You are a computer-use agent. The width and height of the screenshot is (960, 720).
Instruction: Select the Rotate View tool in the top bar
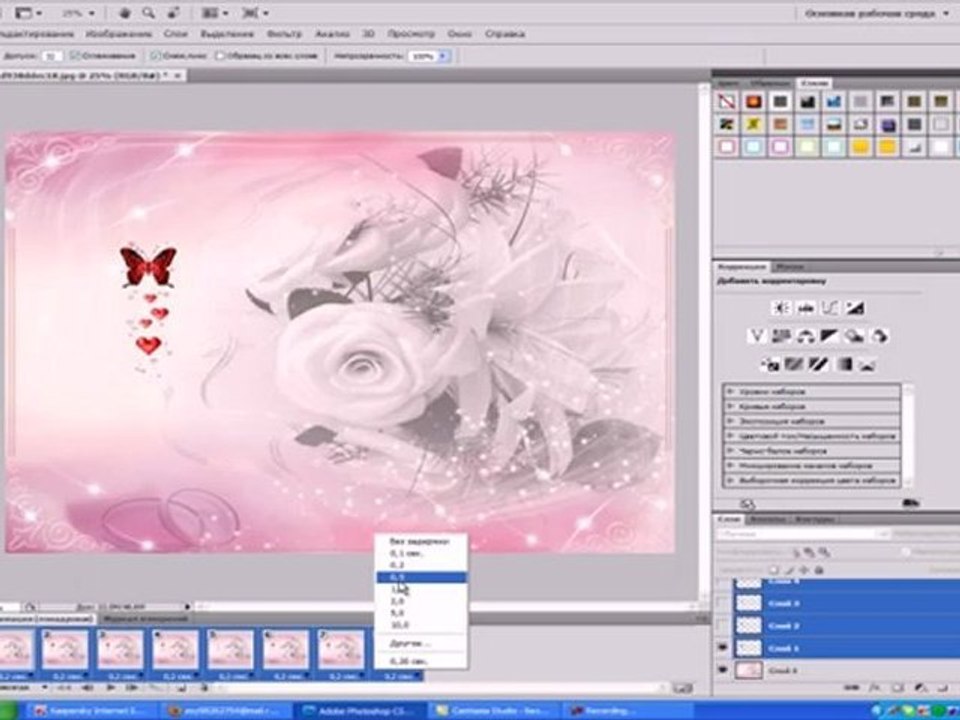pyautogui.click(x=173, y=13)
